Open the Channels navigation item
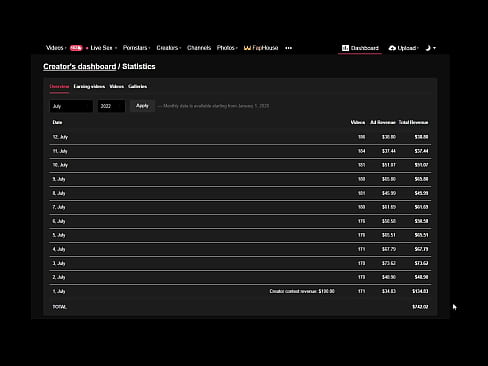 click(x=199, y=48)
